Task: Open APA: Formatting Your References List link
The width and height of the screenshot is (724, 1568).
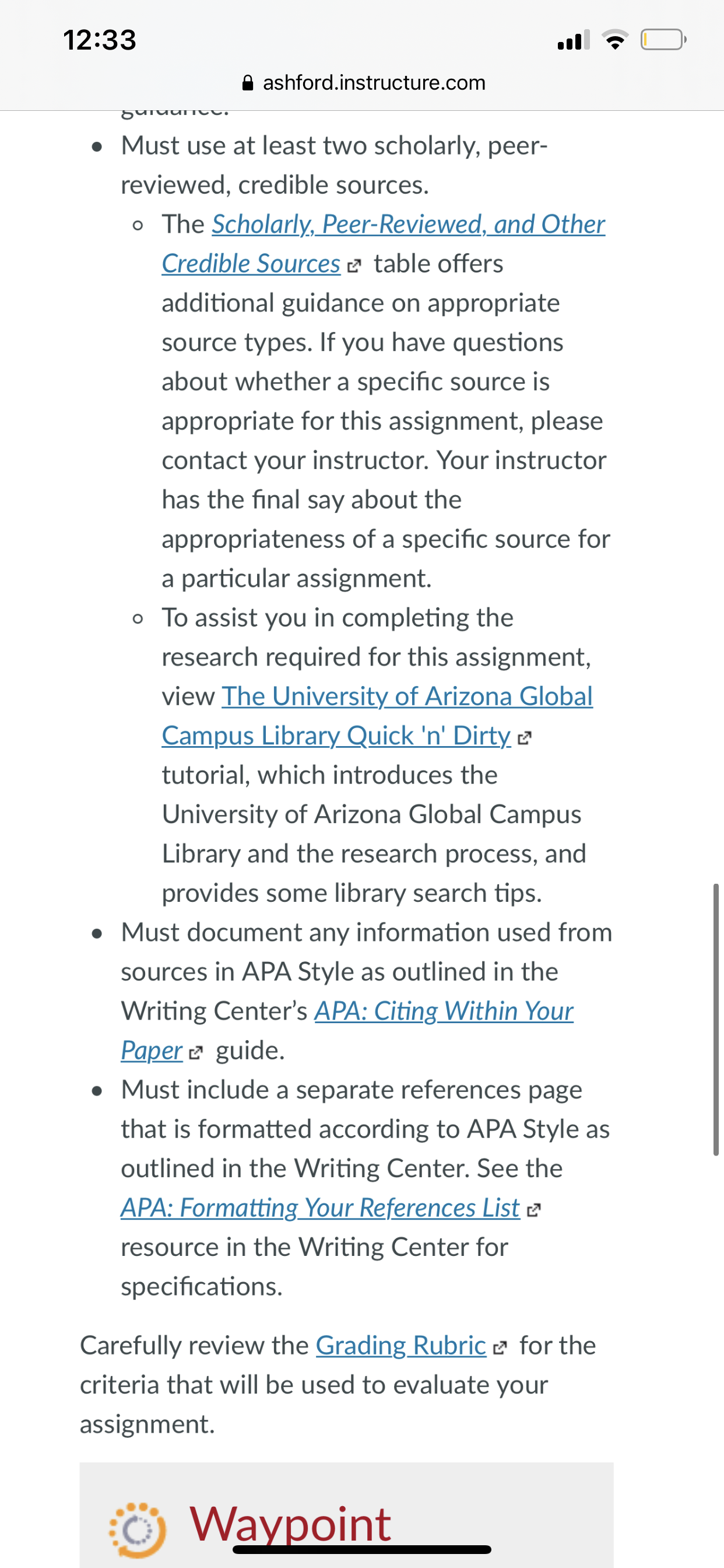Action: point(320,1207)
